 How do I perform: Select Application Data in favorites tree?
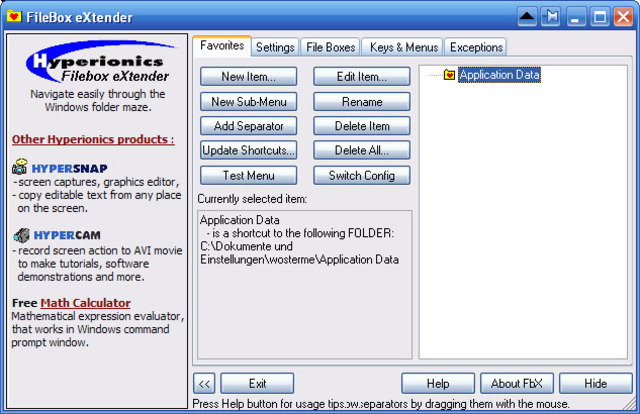point(499,75)
